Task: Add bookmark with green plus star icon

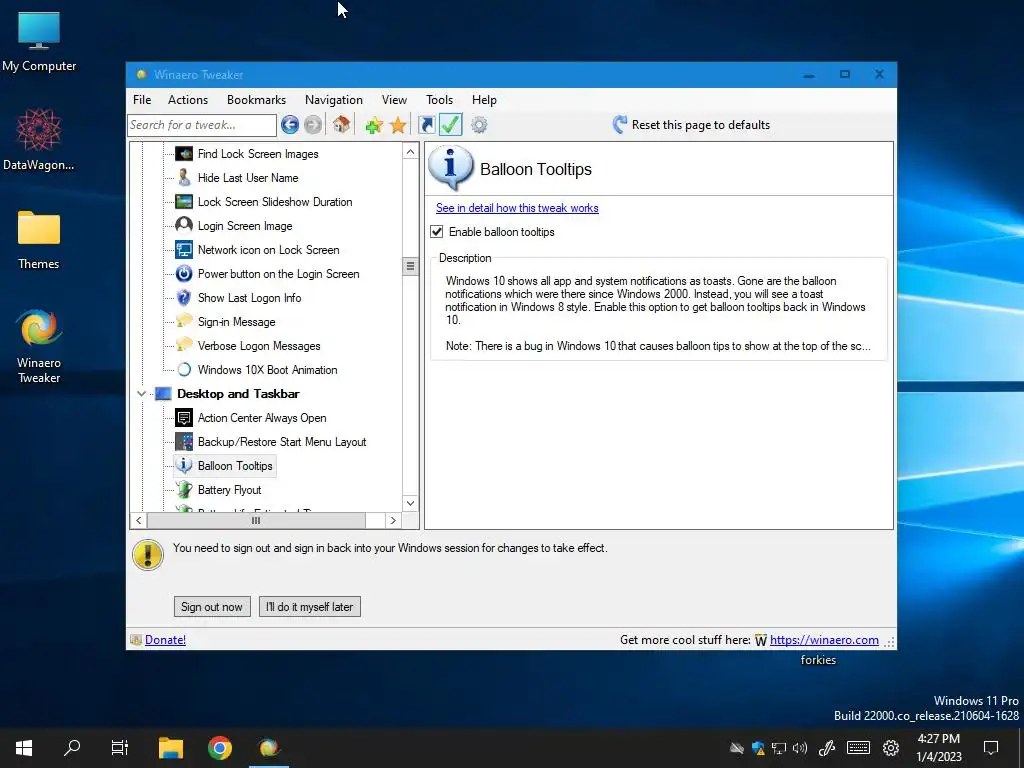Action: [374, 125]
